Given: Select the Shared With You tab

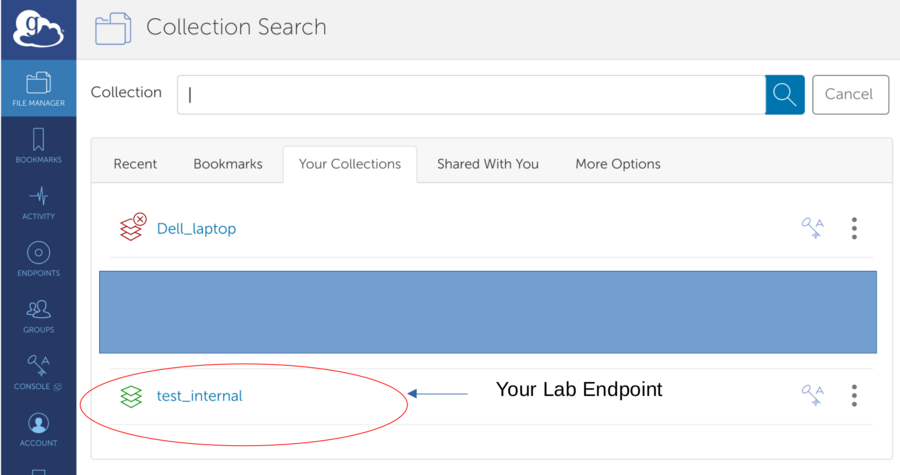Looking at the screenshot, I should click(x=488, y=164).
